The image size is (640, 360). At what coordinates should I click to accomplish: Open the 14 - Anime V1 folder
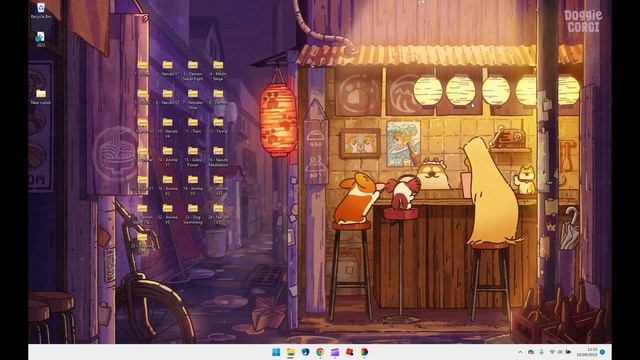[167, 157]
